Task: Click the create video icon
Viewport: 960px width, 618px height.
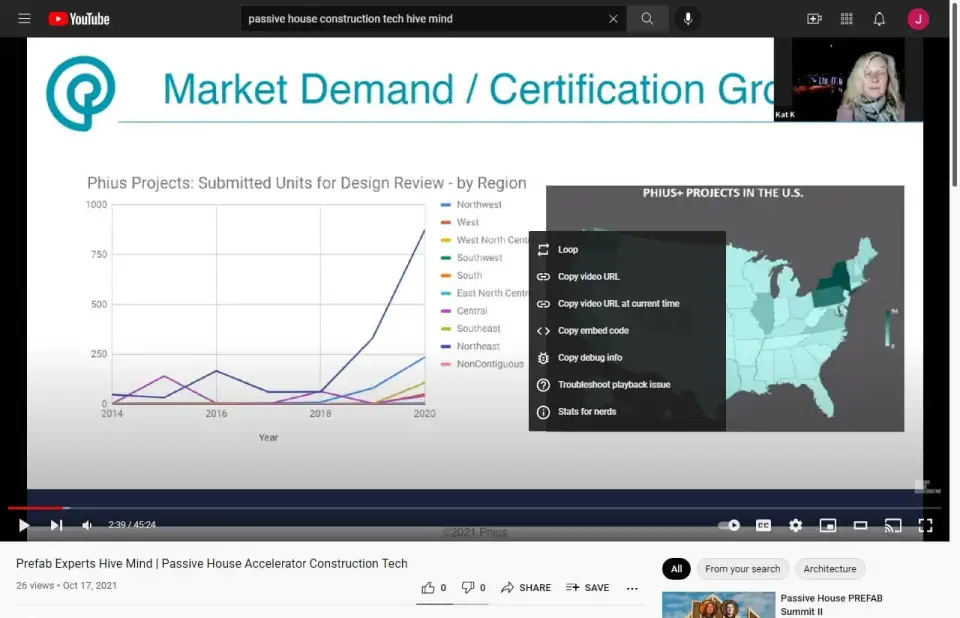Action: tap(814, 19)
